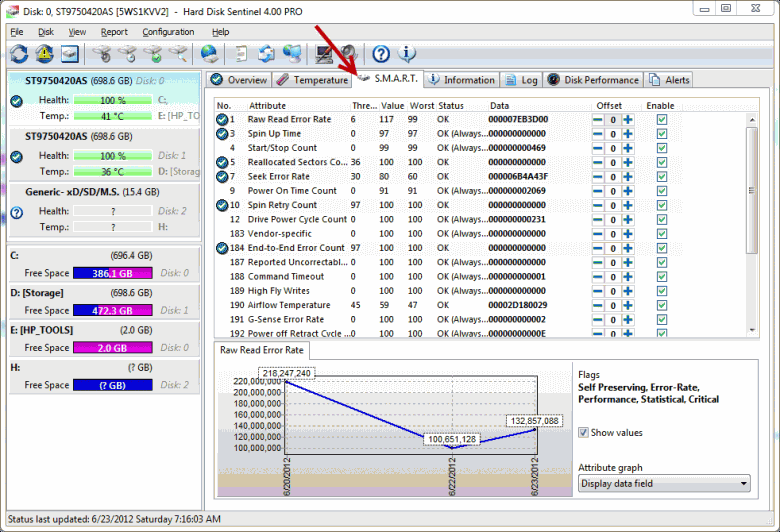This screenshot has height=532, width=780.
Task: Open the Disk menu
Action: point(46,32)
